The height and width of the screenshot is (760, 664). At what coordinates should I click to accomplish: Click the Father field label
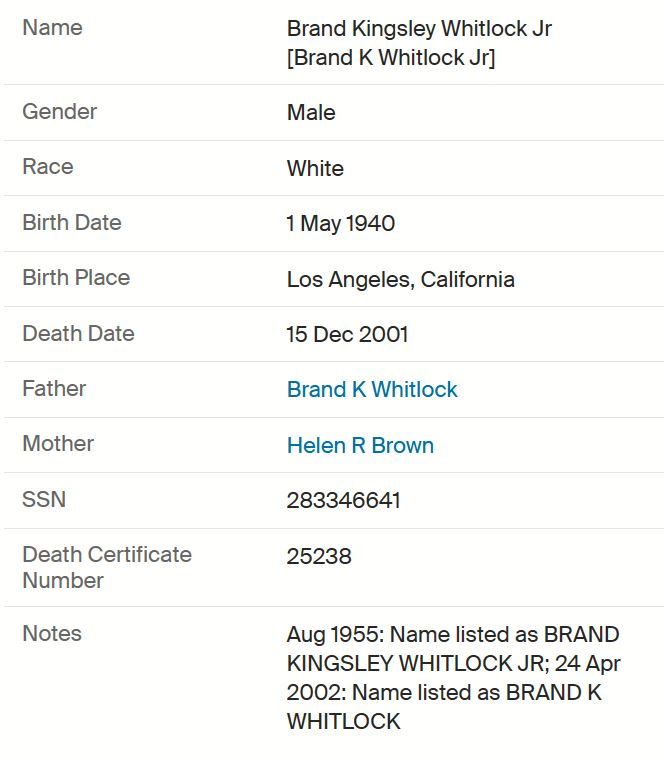pyautogui.click(x=54, y=389)
